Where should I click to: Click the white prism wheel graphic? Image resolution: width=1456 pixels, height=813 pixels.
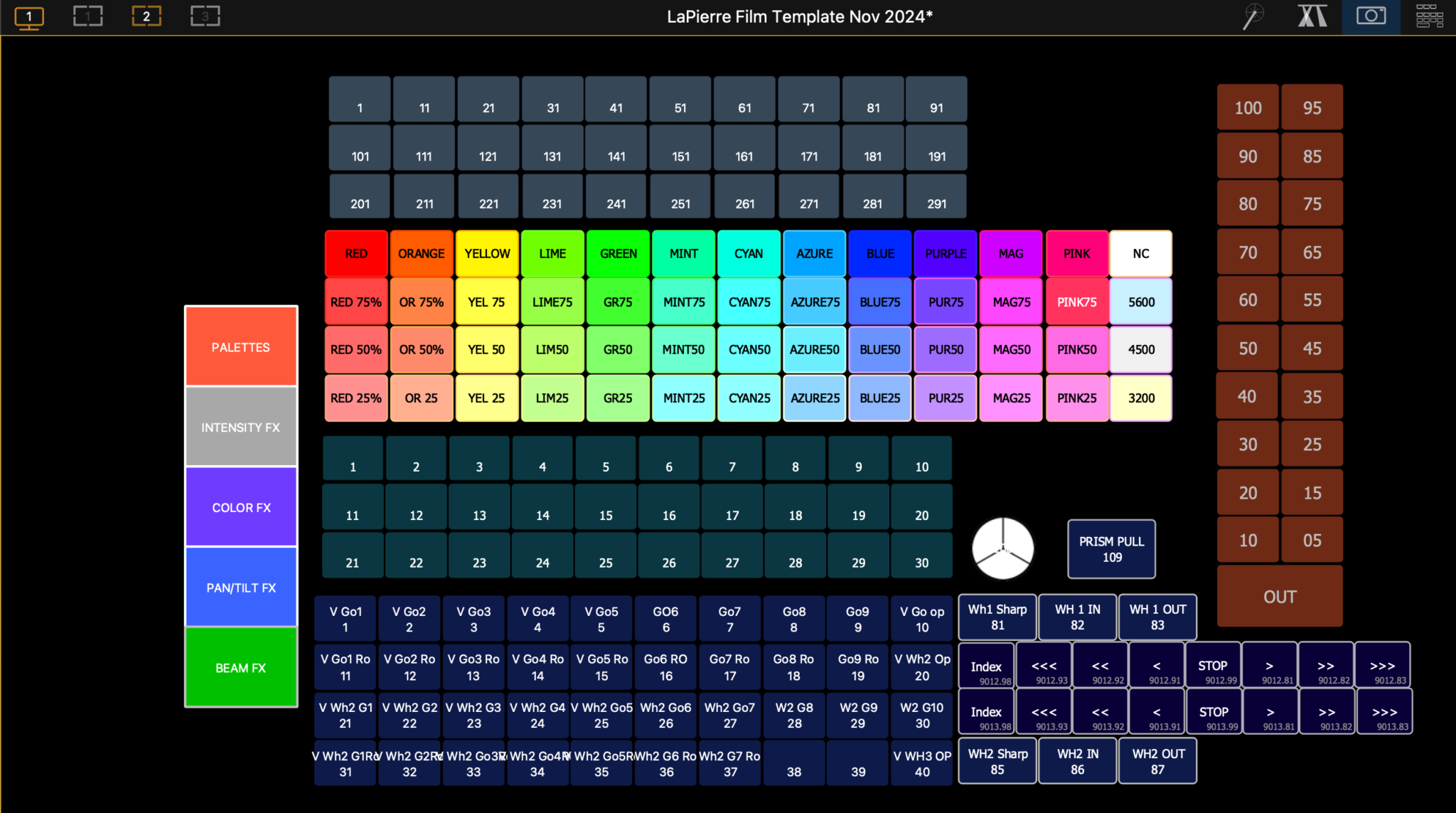[1002, 548]
